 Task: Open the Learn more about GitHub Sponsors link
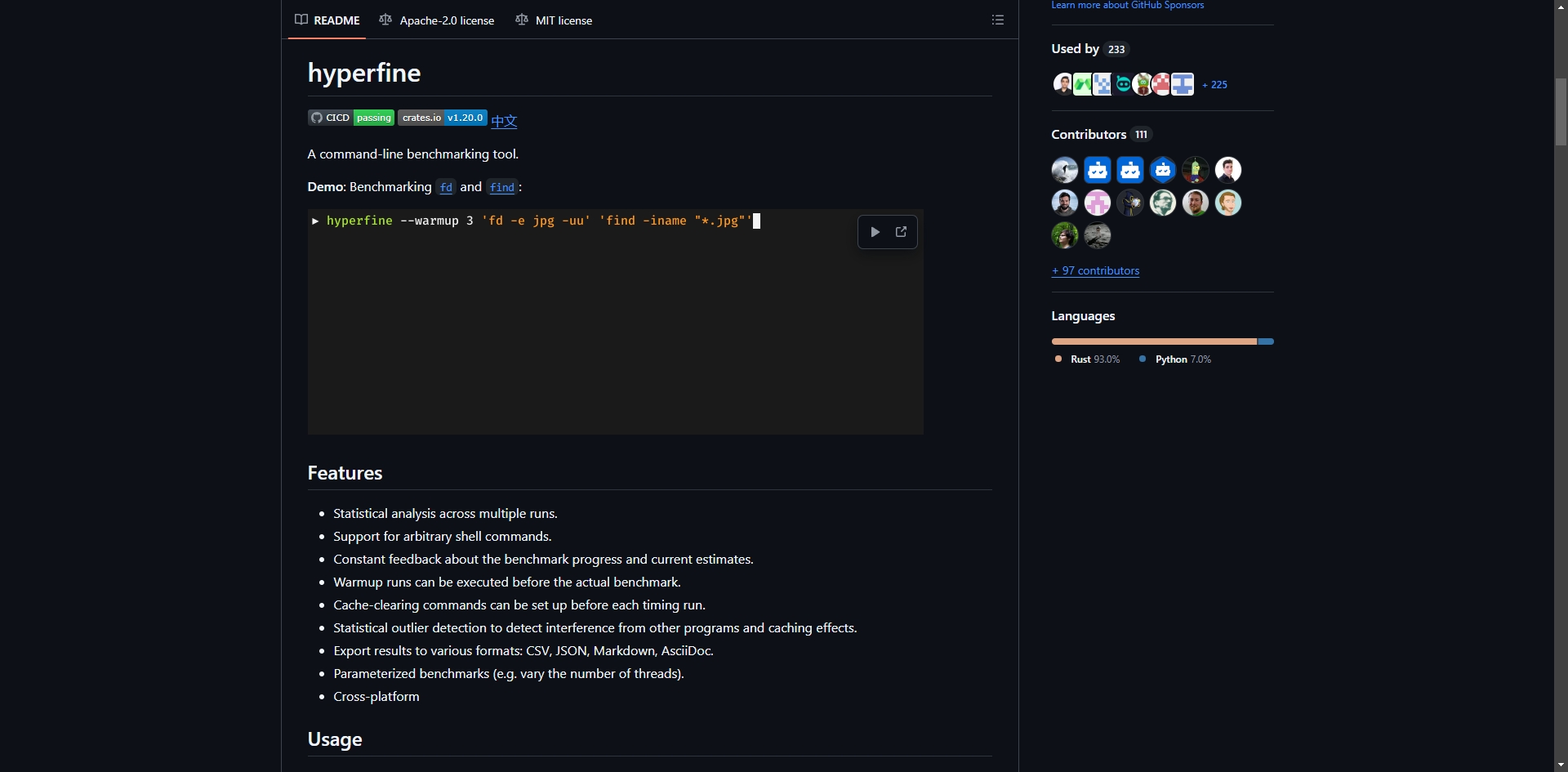coord(1128,5)
